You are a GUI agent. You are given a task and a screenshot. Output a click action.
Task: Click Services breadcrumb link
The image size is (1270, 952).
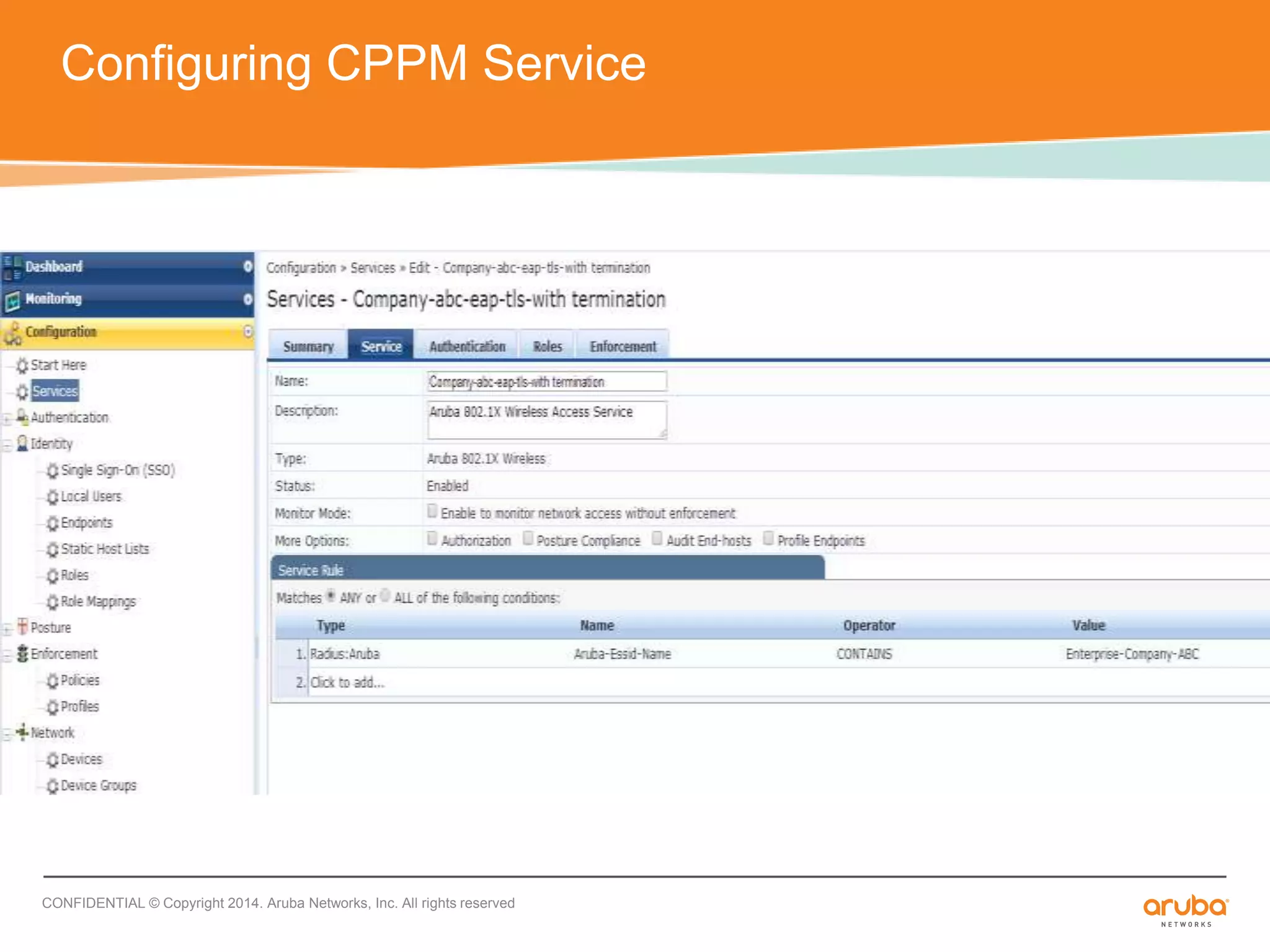pyautogui.click(x=373, y=268)
